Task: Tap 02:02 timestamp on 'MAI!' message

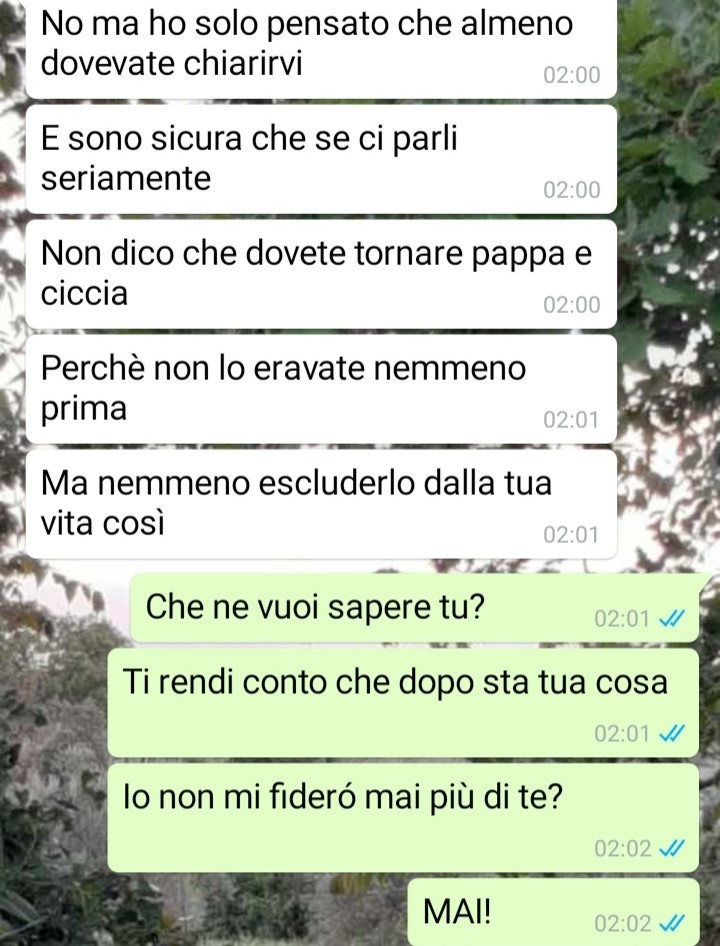Action: pos(622,923)
